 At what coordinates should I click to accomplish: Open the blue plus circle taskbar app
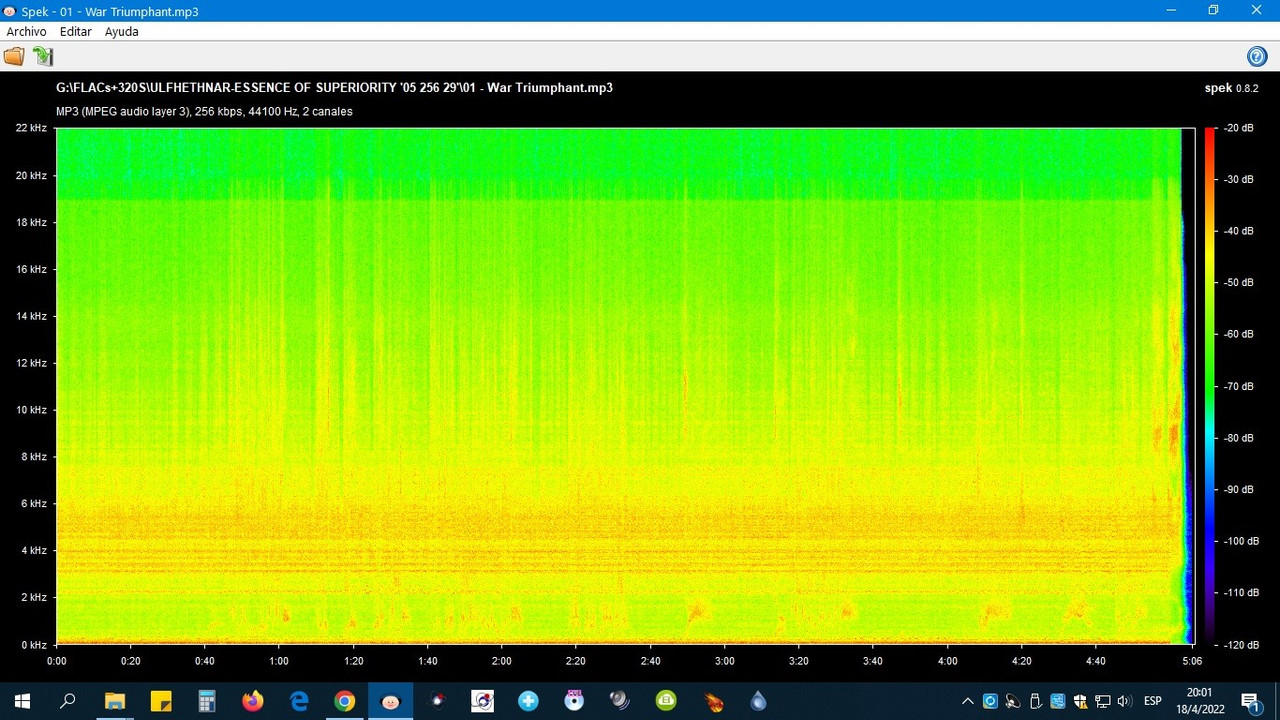coord(528,701)
